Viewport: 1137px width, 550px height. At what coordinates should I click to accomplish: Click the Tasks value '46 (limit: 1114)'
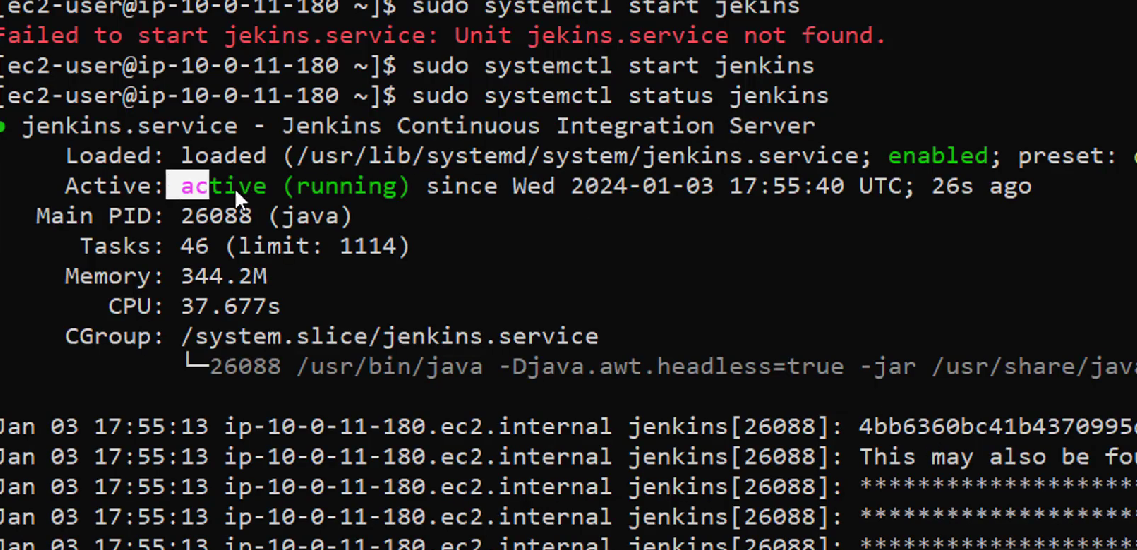point(295,247)
